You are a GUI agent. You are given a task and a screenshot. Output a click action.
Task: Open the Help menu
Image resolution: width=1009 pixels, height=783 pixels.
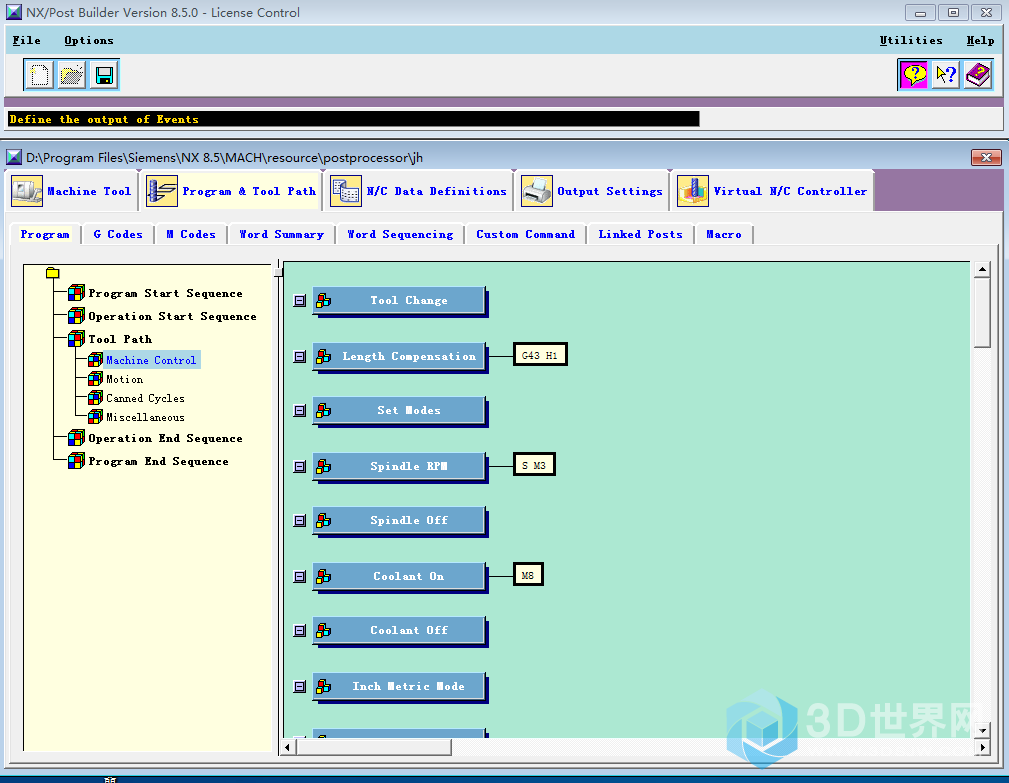pos(980,41)
